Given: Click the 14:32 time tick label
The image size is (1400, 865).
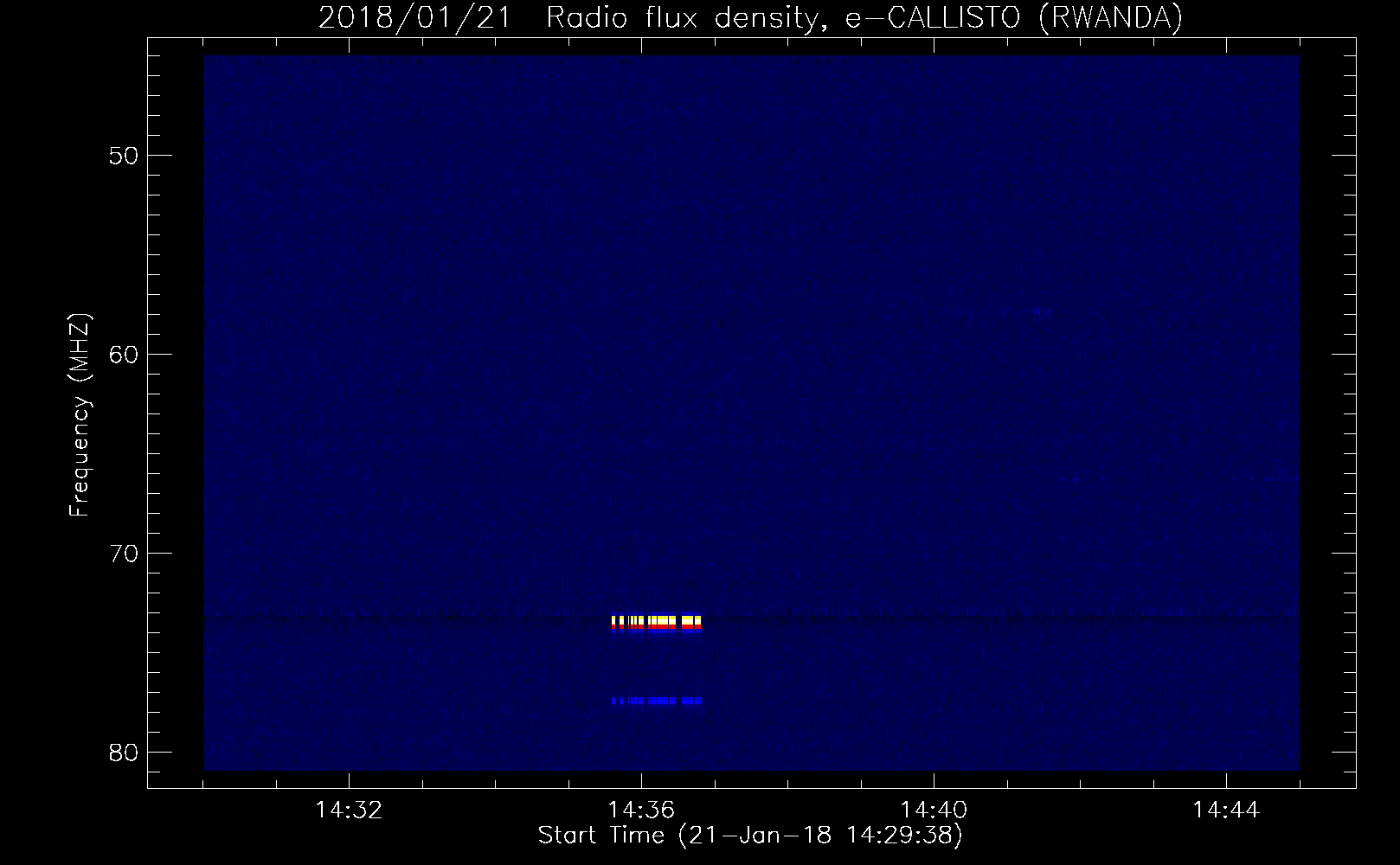Looking at the screenshot, I should pyautogui.click(x=349, y=811).
